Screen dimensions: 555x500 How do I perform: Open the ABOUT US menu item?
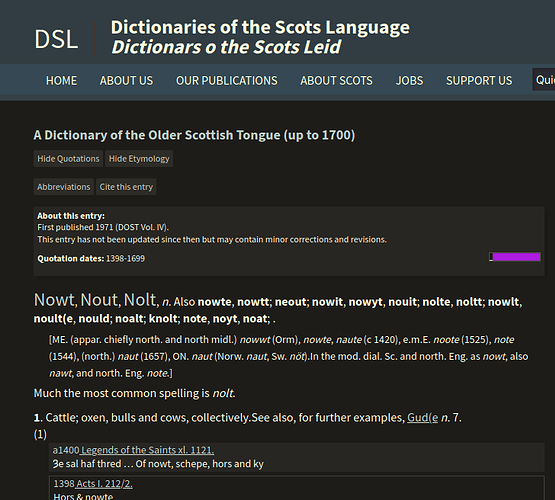[126, 81]
